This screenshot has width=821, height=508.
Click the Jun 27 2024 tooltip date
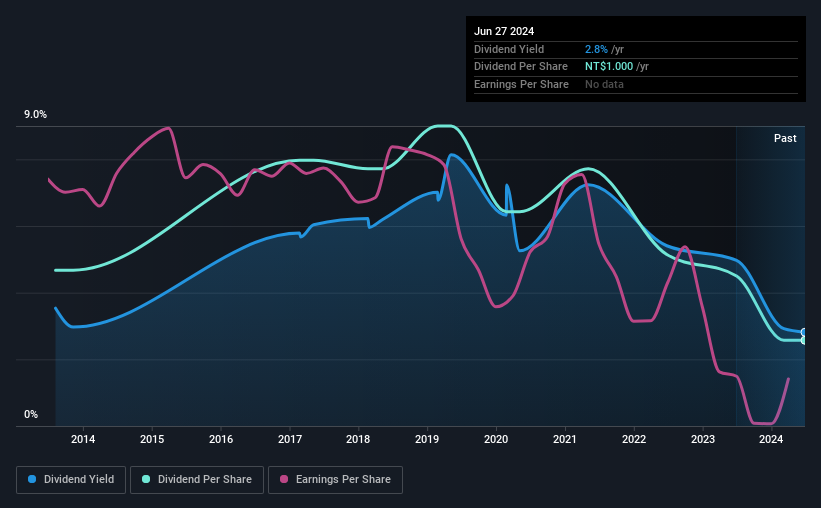[504, 31]
